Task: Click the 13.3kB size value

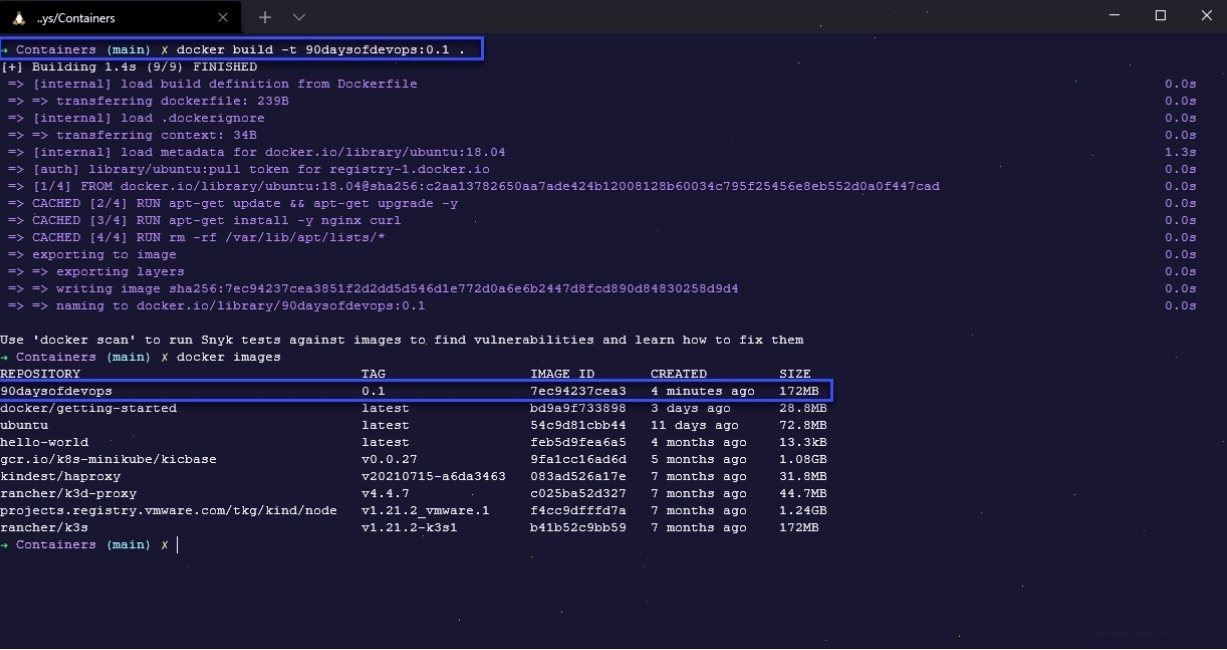Action: [x=803, y=442]
